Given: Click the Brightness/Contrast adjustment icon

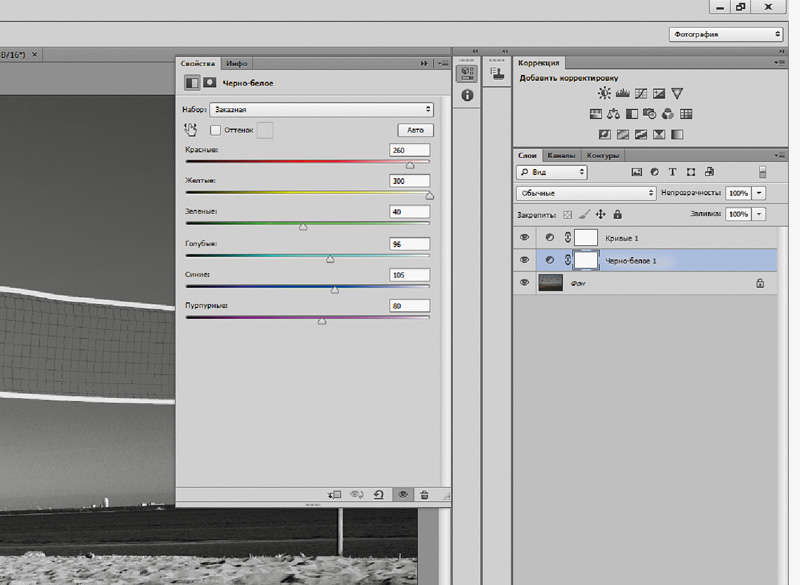Looking at the screenshot, I should [604, 93].
